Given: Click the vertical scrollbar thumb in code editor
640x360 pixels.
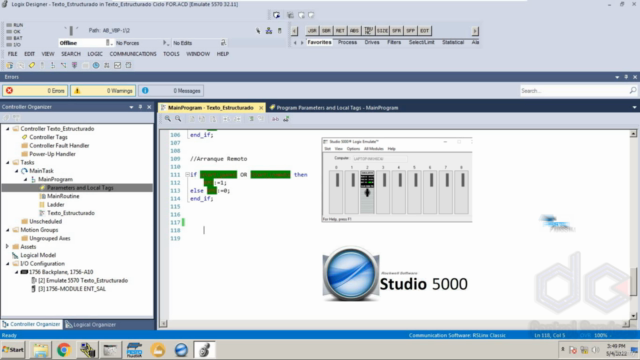Looking at the screenshot, I should pos(633,282).
